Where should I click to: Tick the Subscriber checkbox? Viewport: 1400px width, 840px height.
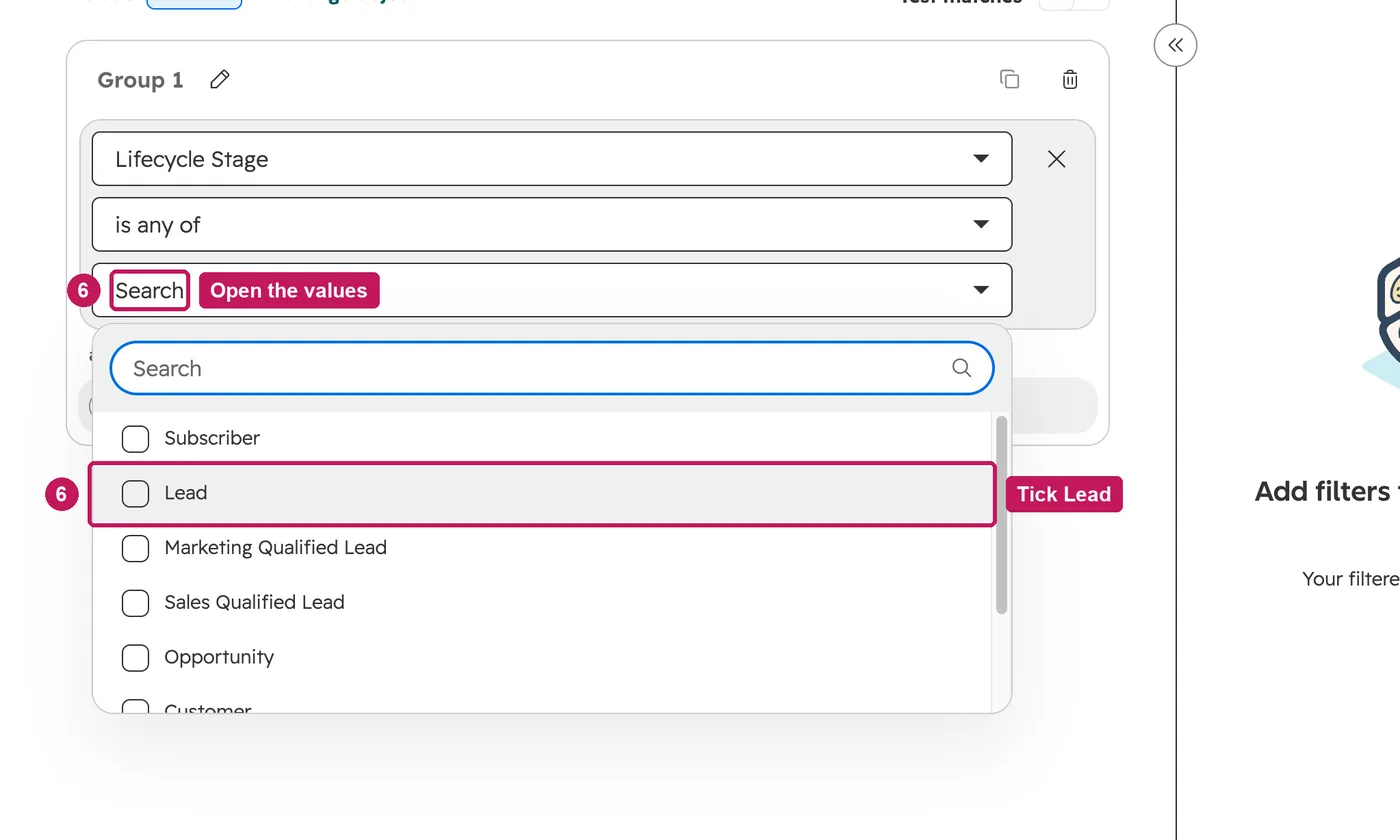coord(135,438)
